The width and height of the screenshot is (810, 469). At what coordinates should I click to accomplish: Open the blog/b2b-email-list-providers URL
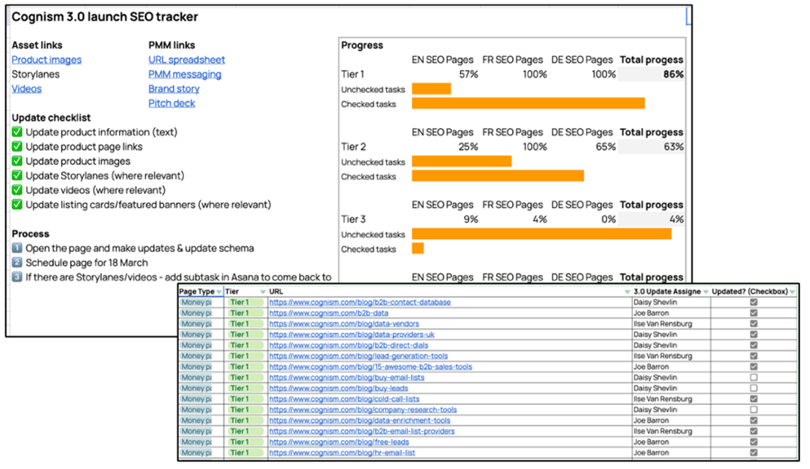point(362,431)
